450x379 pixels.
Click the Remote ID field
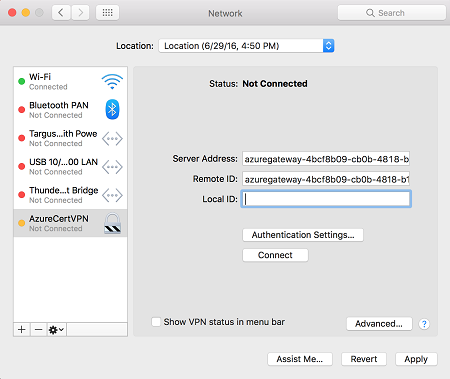click(326, 179)
